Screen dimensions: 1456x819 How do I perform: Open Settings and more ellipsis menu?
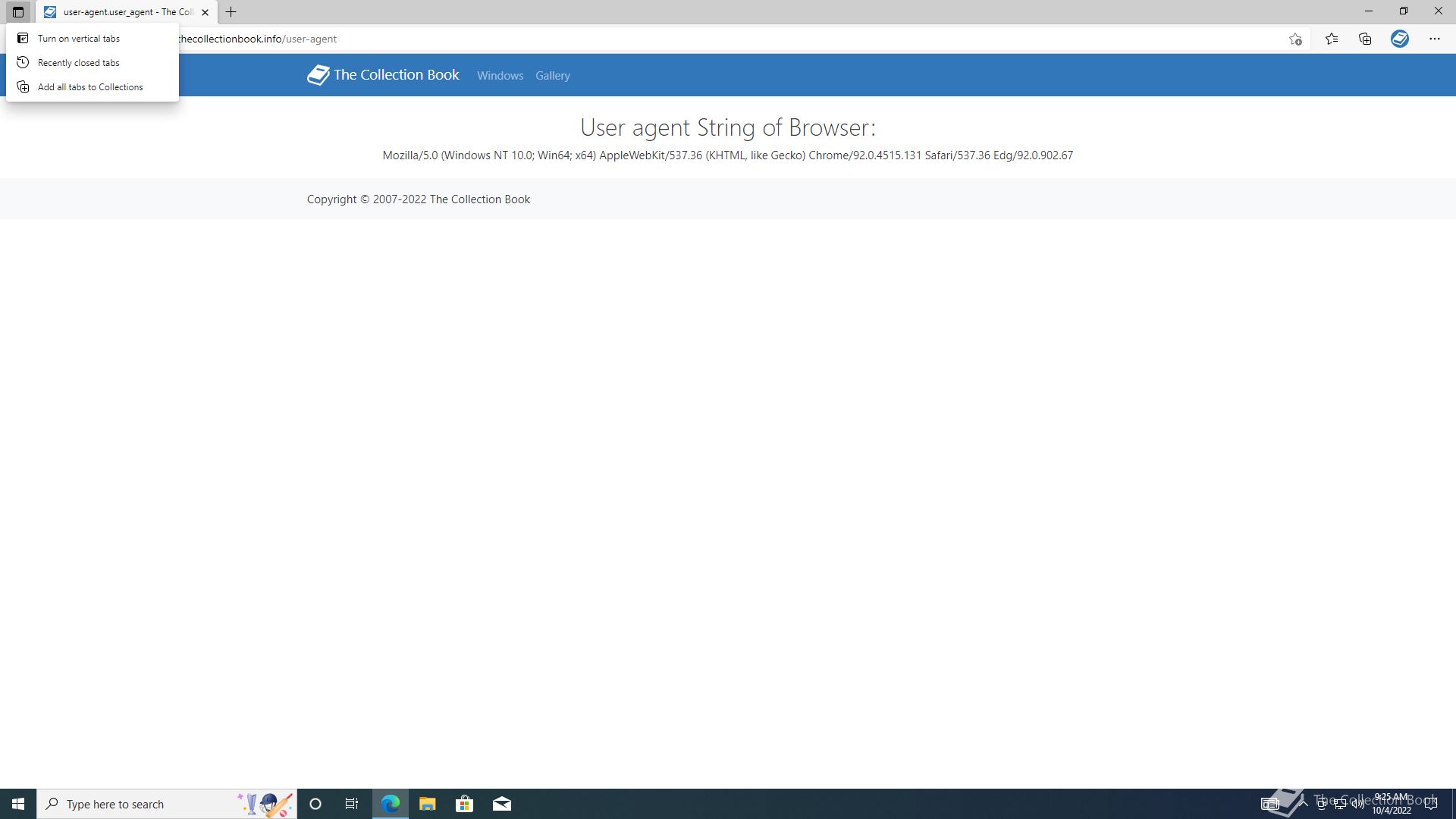click(1435, 39)
